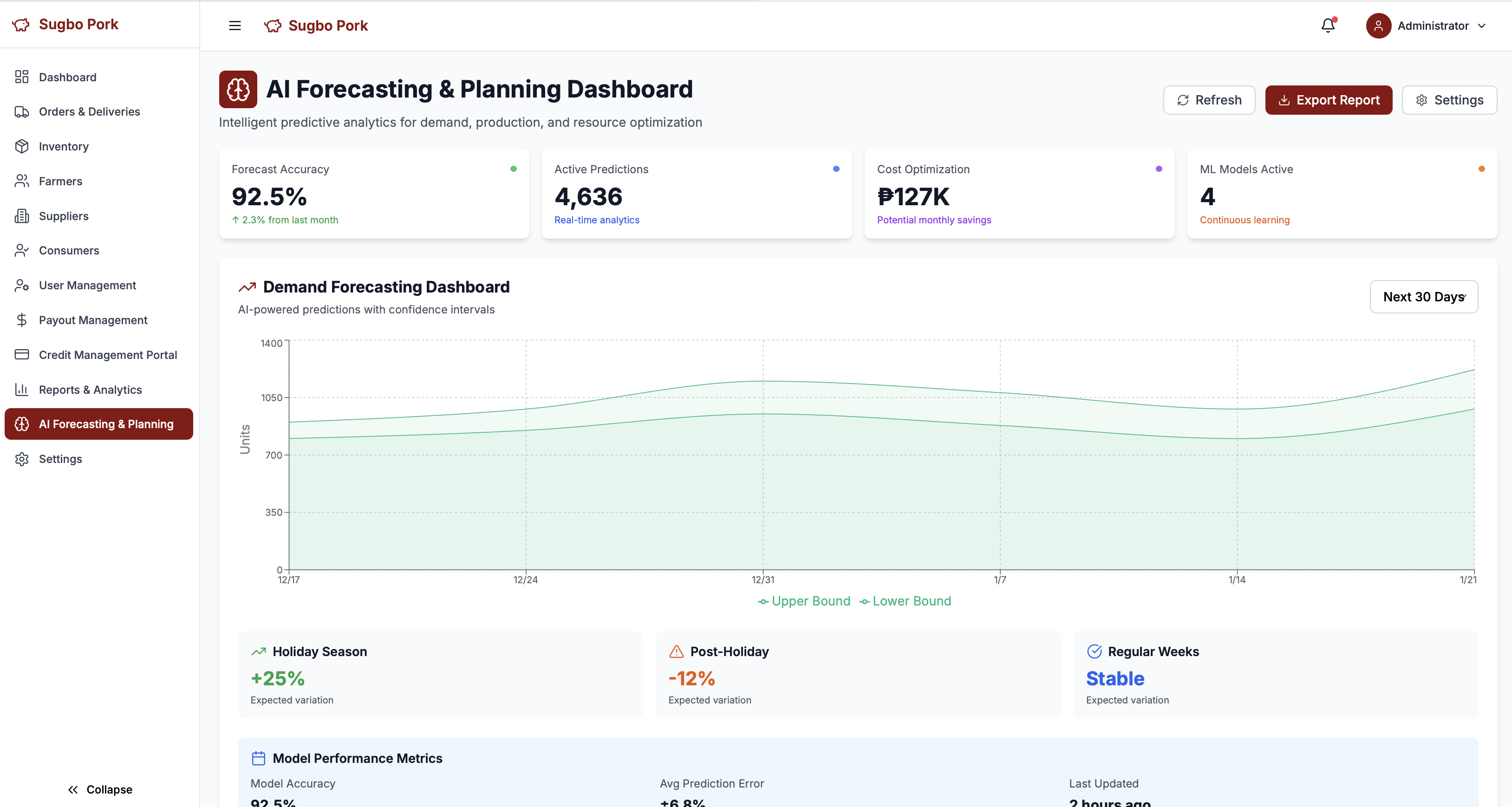Open User Management in sidebar
Screen dimensions: 1512x807
click(x=87, y=285)
